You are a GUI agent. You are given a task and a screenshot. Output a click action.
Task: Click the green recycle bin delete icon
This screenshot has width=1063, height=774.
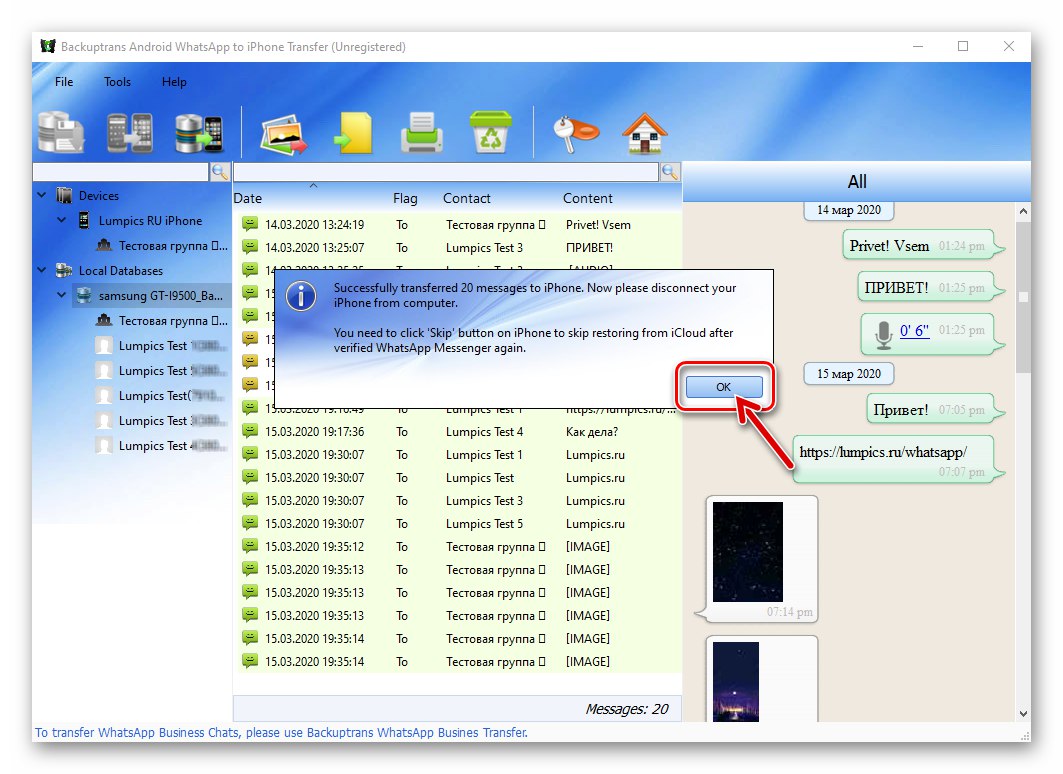click(x=490, y=132)
